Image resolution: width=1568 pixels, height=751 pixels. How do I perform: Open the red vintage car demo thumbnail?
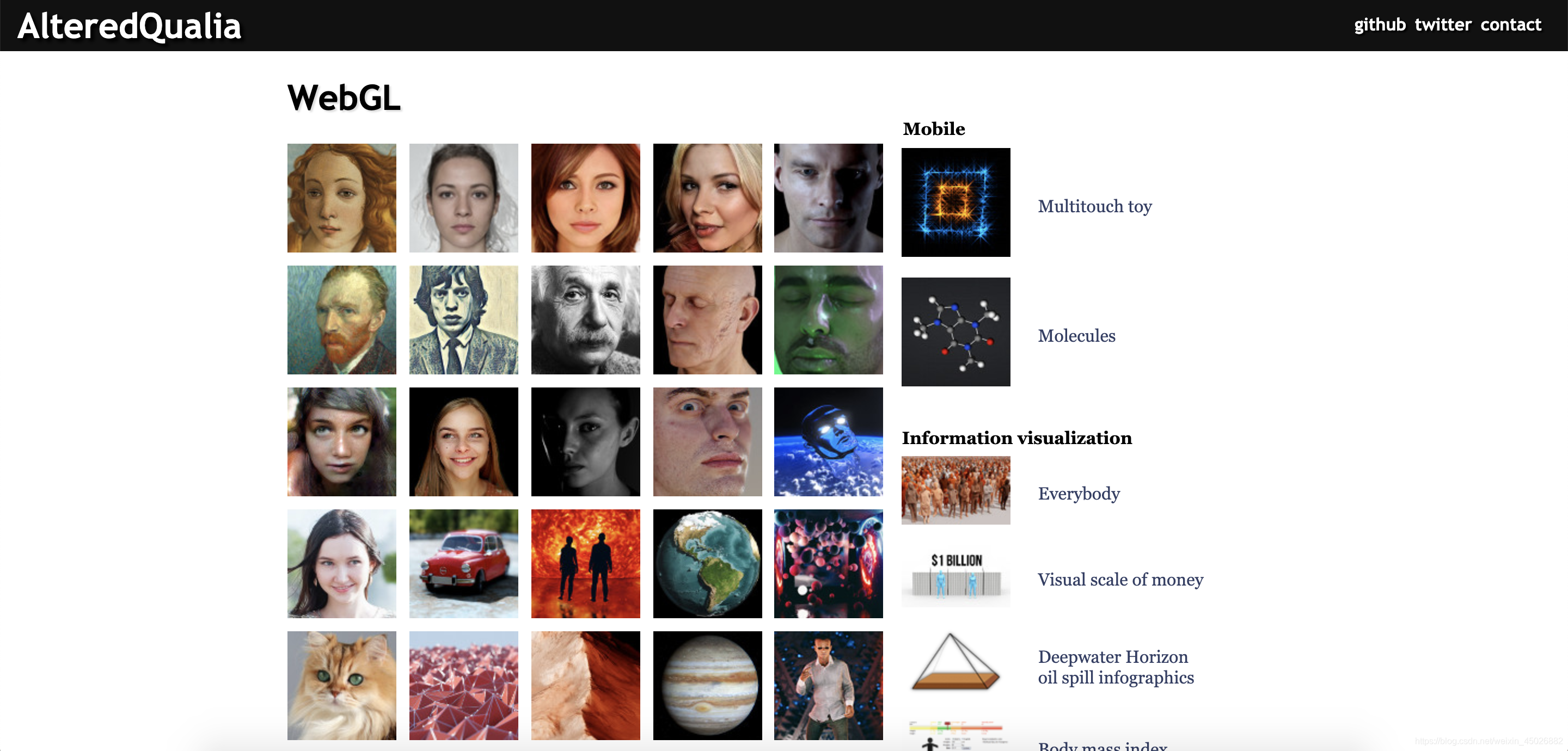point(463,564)
